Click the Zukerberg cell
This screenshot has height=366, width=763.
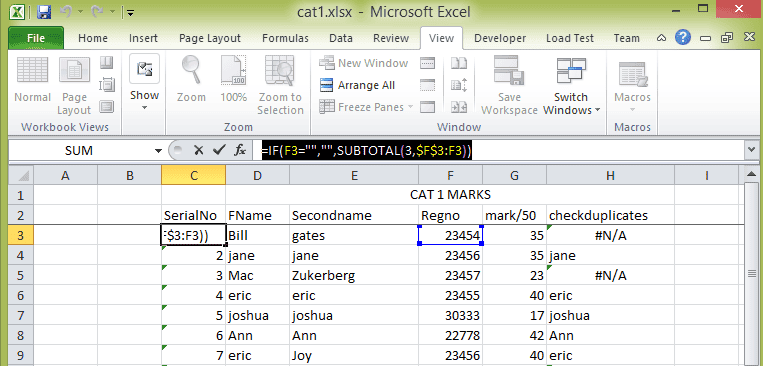tap(354, 275)
